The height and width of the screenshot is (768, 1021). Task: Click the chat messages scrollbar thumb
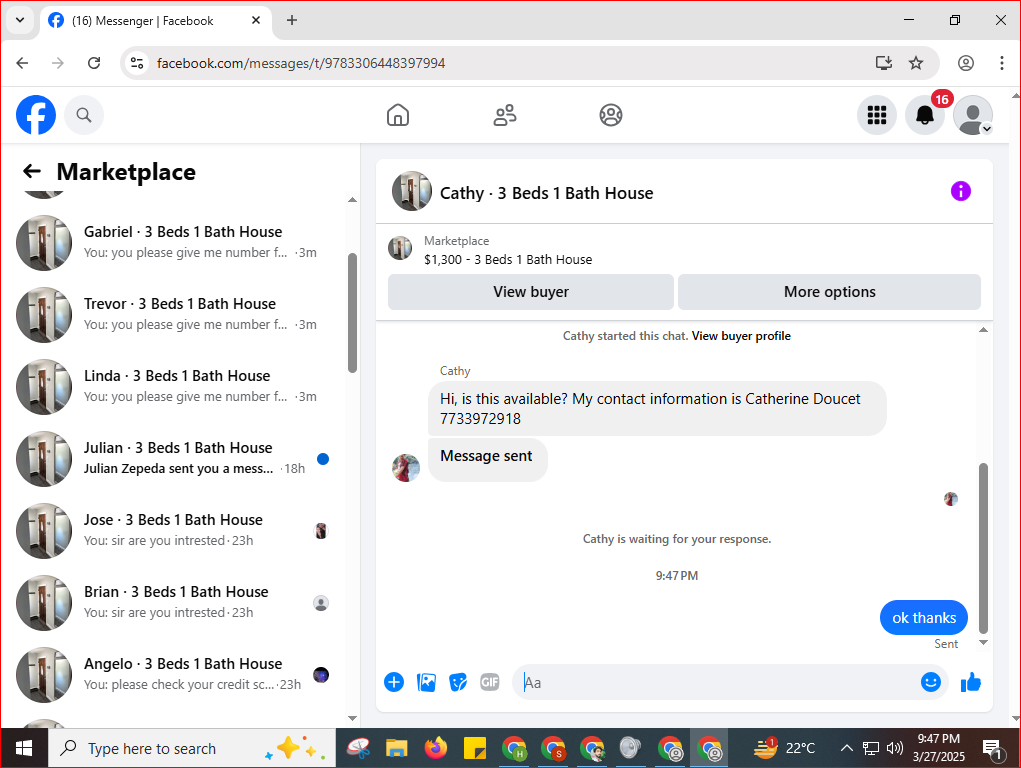983,548
